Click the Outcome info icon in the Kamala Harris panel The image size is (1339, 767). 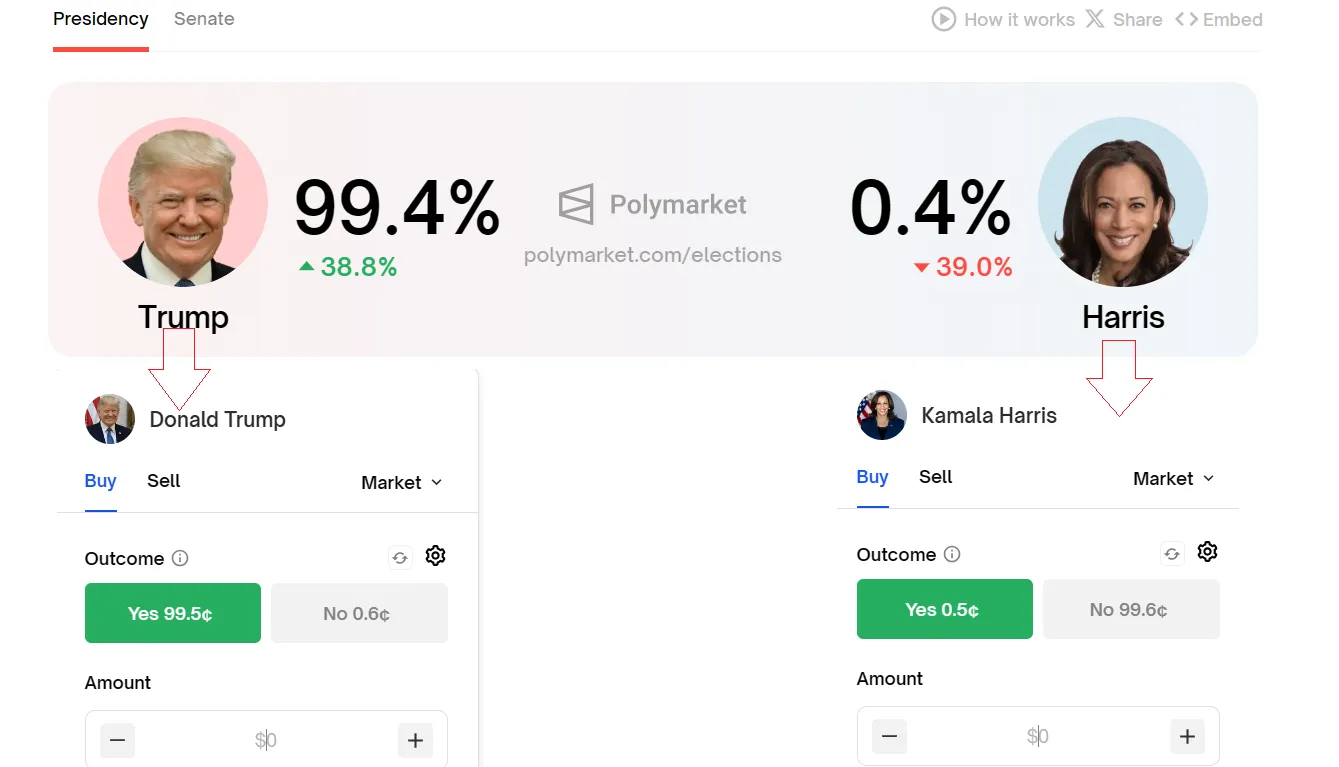(x=952, y=554)
